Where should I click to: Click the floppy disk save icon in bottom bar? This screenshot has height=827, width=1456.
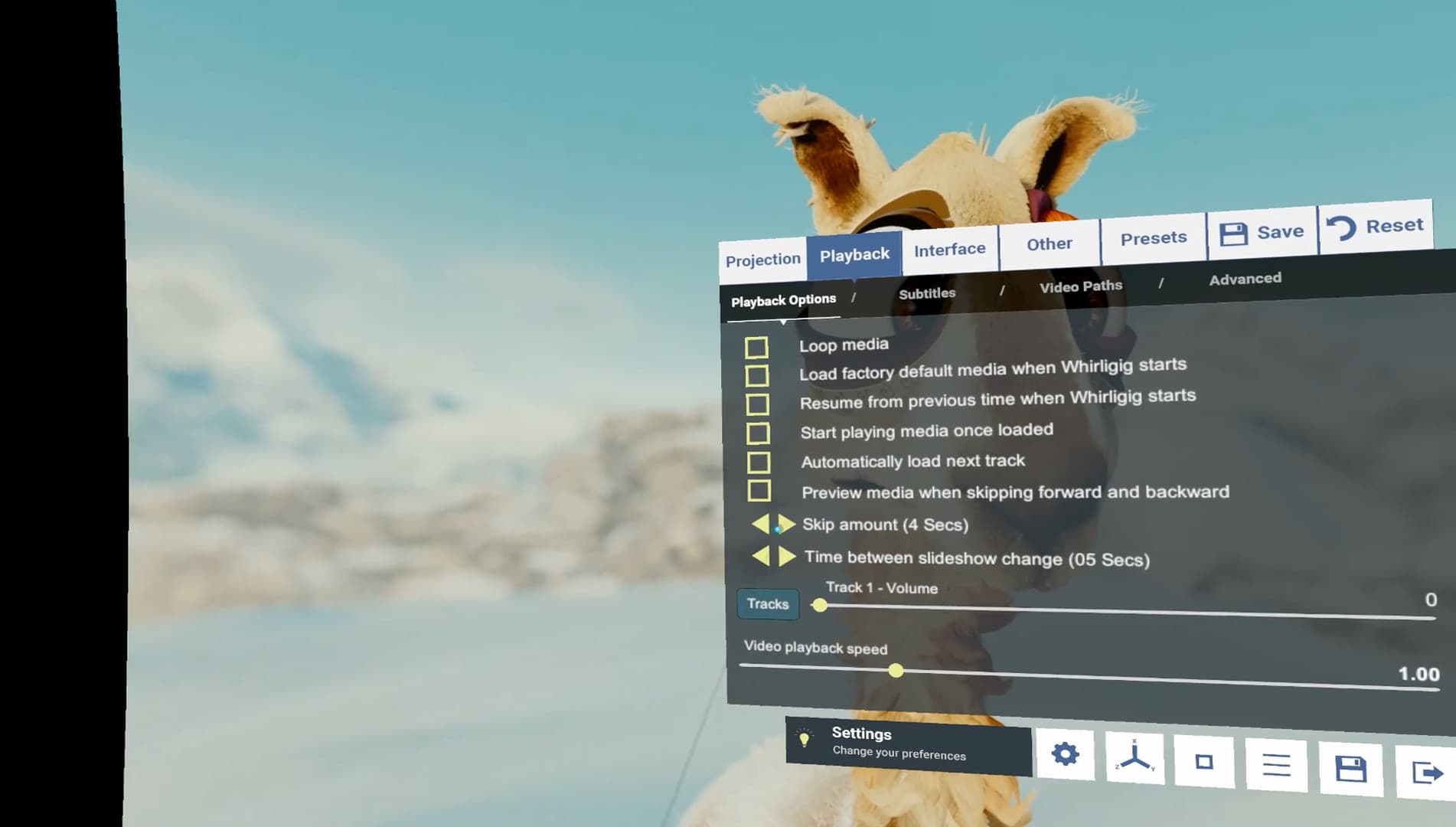click(1351, 769)
